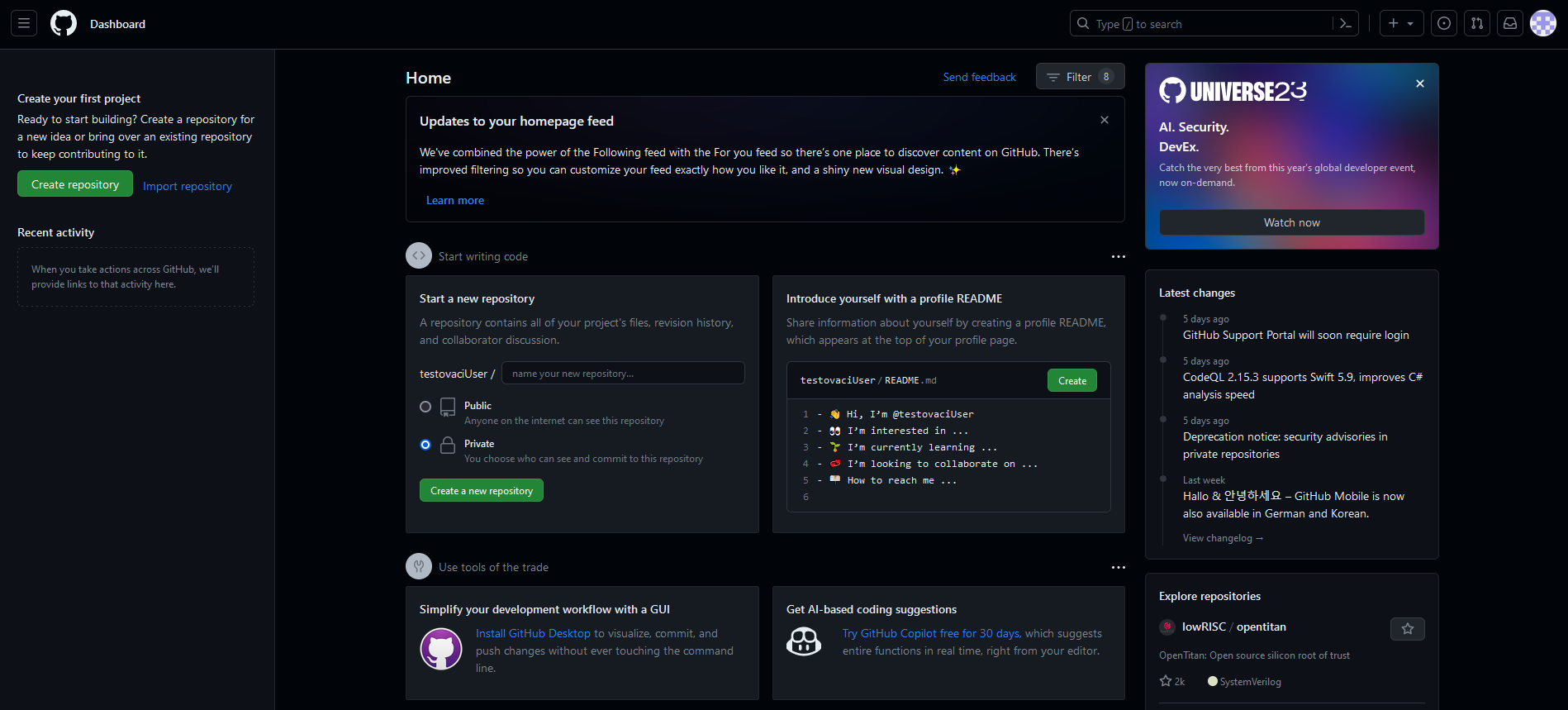Screen dimensions: 1568x710
Task: Click 'testovaciUser /' owner label
Action: (x=458, y=374)
